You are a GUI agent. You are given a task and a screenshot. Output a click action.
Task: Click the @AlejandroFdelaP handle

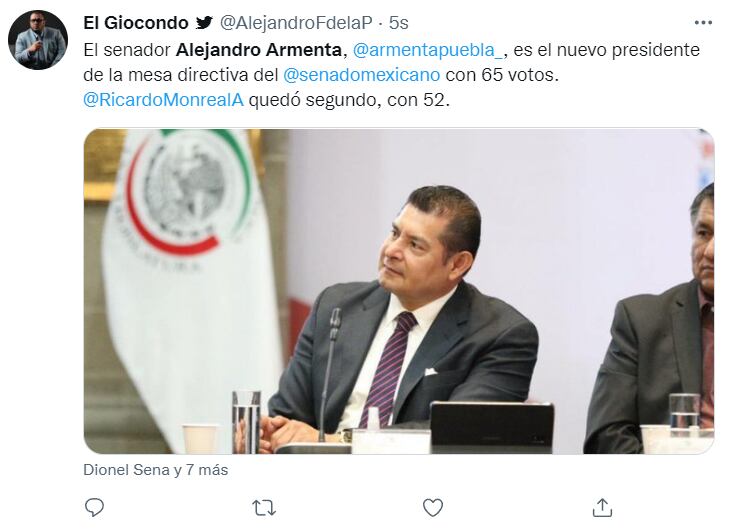(x=296, y=22)
